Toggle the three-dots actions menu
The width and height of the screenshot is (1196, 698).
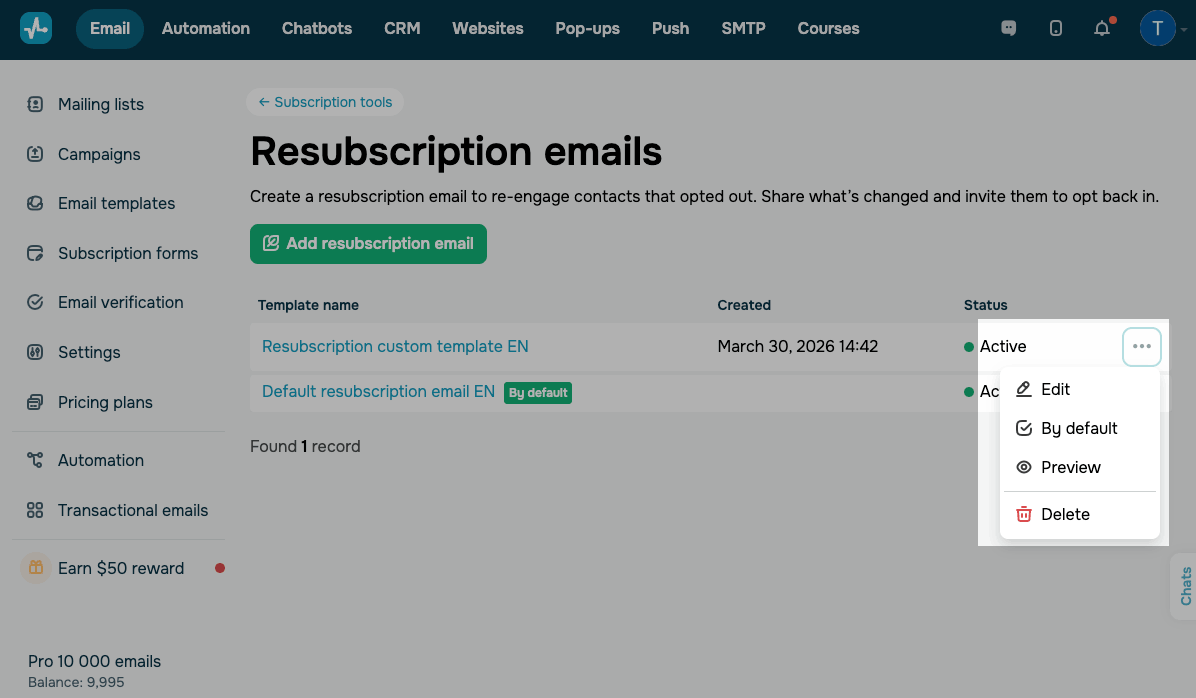1142,347
